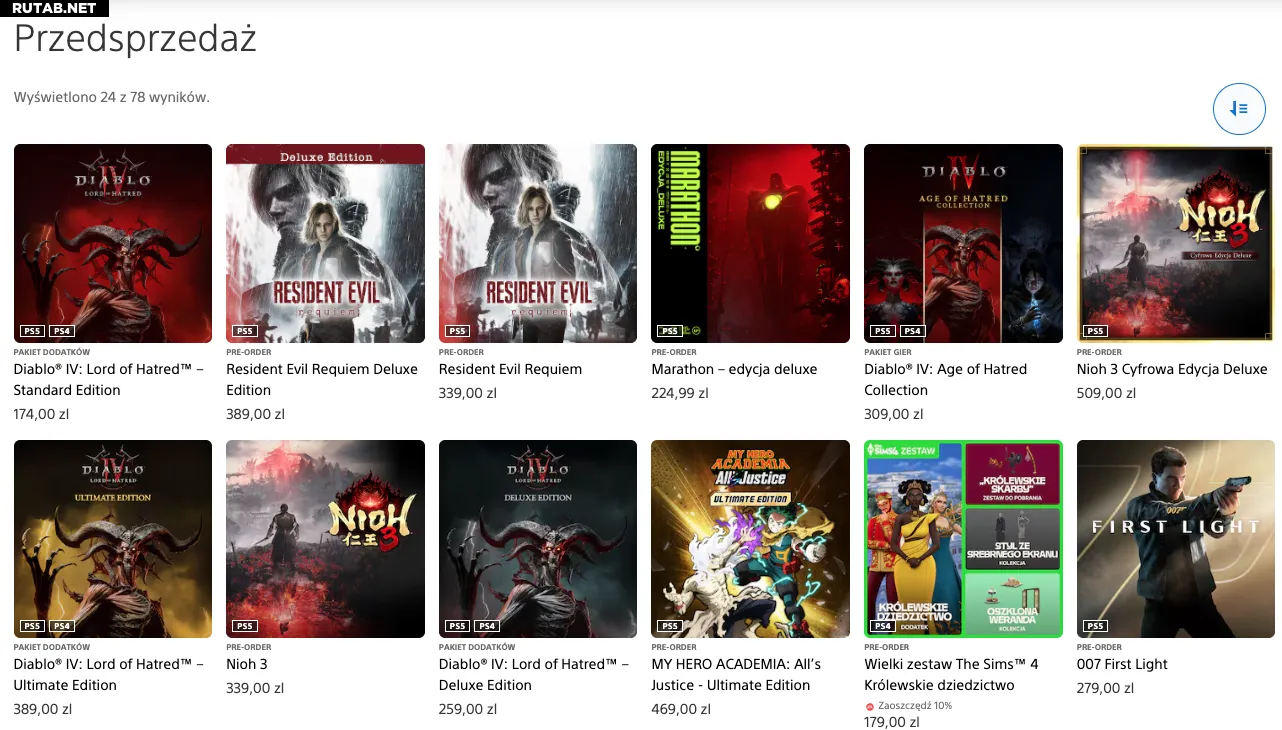Click Diablo IV Age of Hatred Collection cover

[x=962, y=243]
